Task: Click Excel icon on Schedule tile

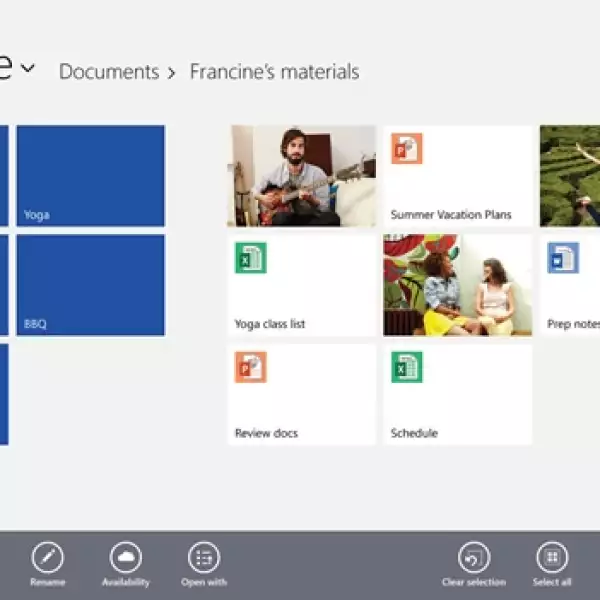Action: coord(407,367)
